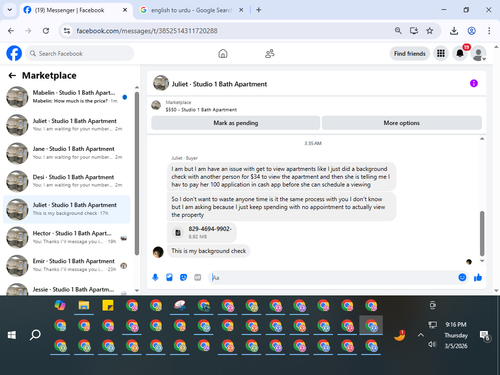This screenshot has width=500, height=375.
Task: Click the Facebook logo
Action: (14, 53)
